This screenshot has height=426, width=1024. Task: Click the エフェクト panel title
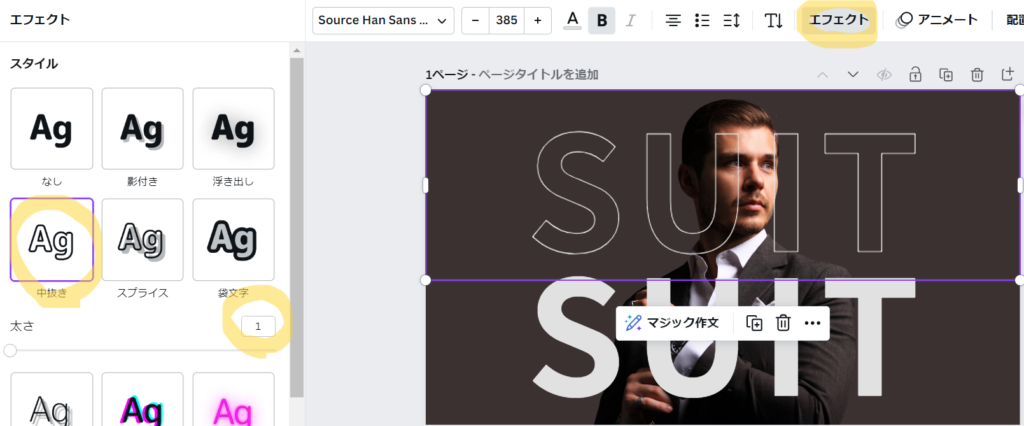tap(39, 19)
